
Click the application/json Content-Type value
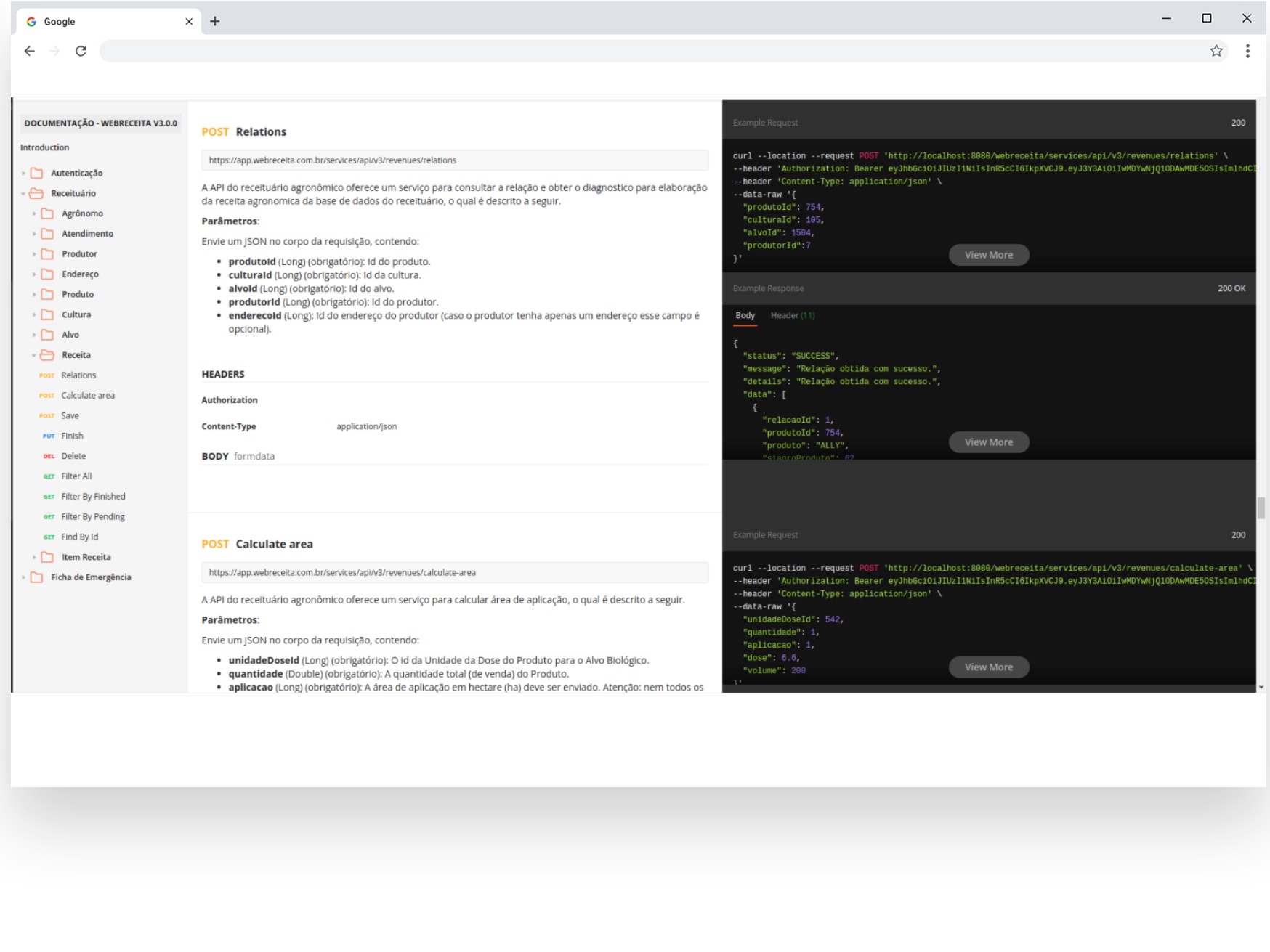click(x=367, y=426)
